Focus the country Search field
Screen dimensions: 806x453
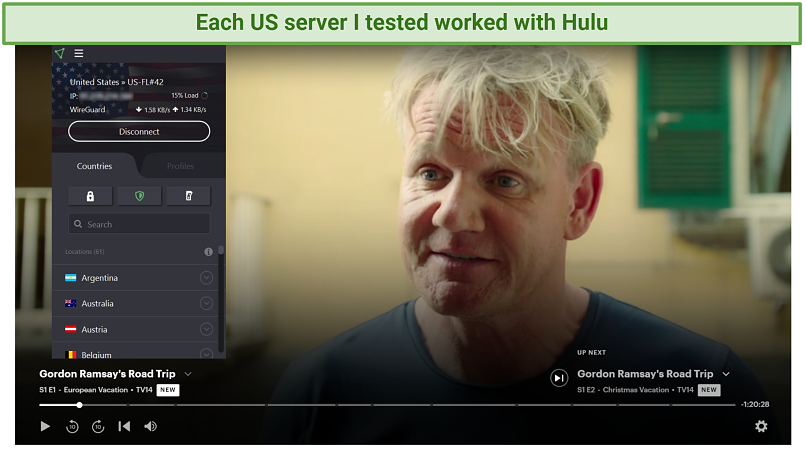[x=139, y=224]
